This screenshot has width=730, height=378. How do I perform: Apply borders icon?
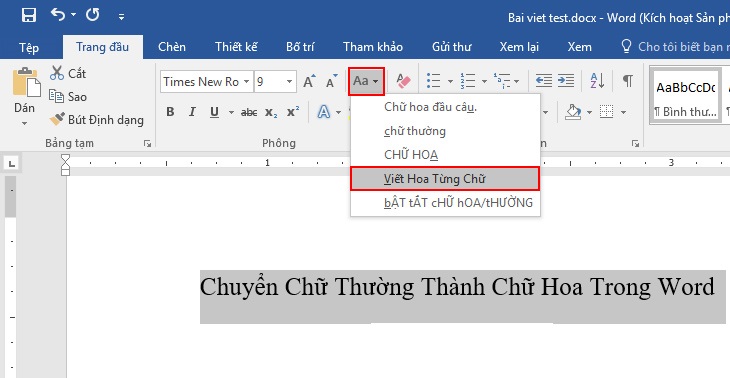(607, 112)
